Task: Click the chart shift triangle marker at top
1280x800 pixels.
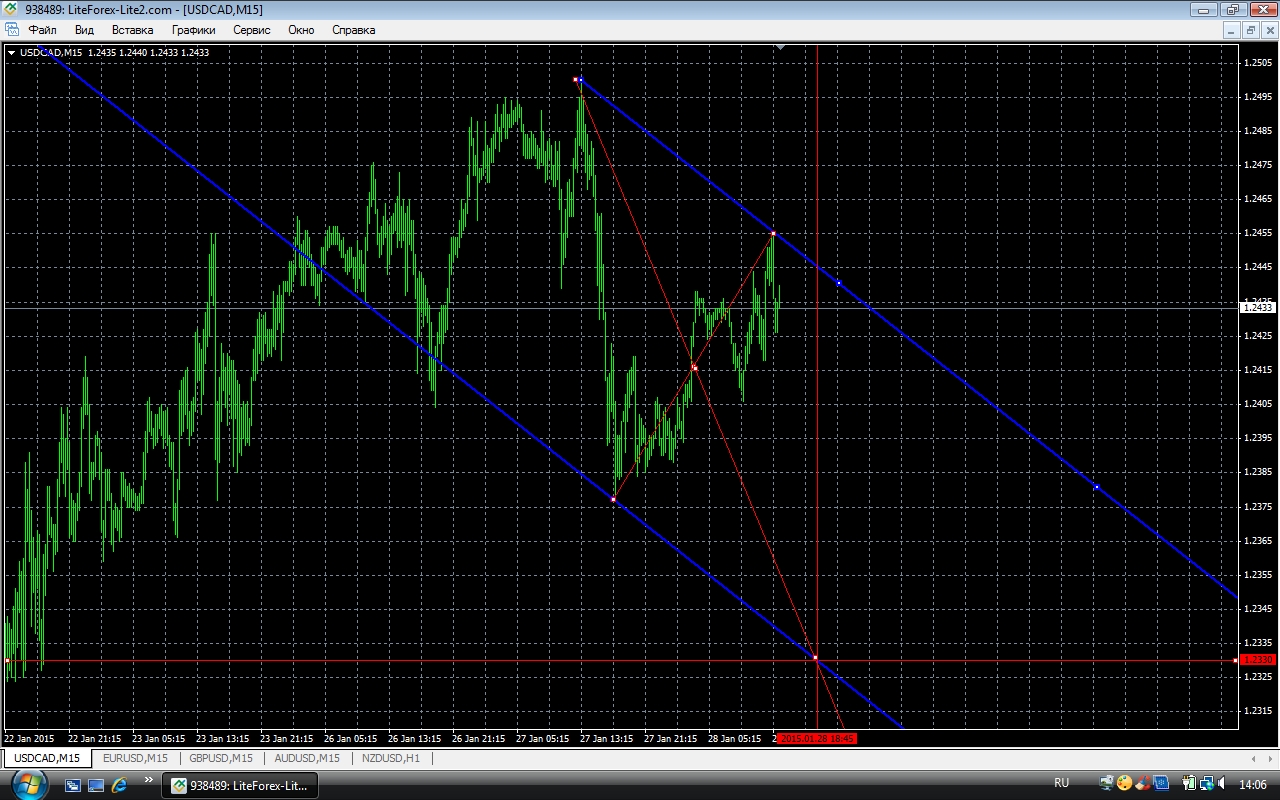Action: click(x=780, y=47)
